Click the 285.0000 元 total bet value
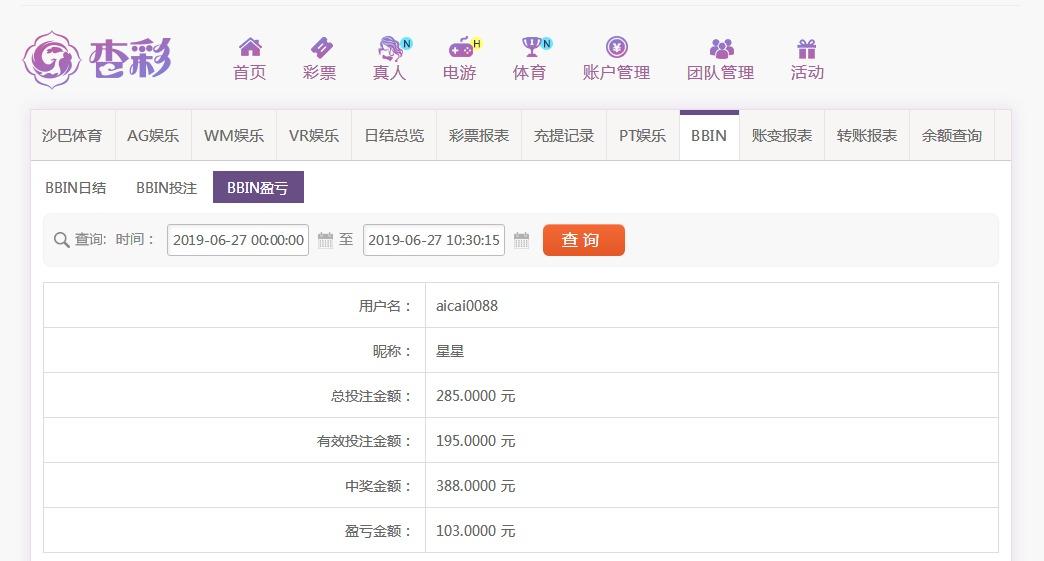 coord(475,396)
